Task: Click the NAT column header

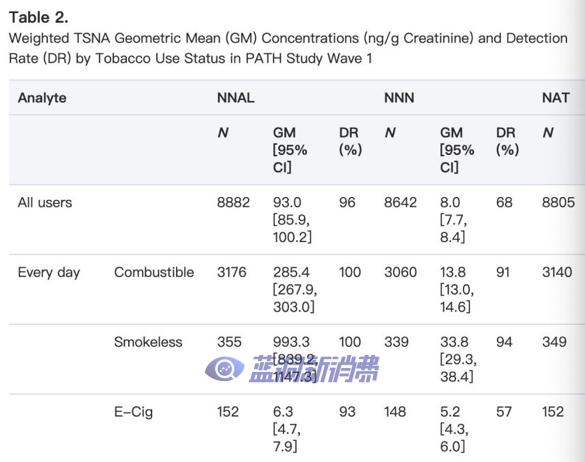Action: point(556,98)
